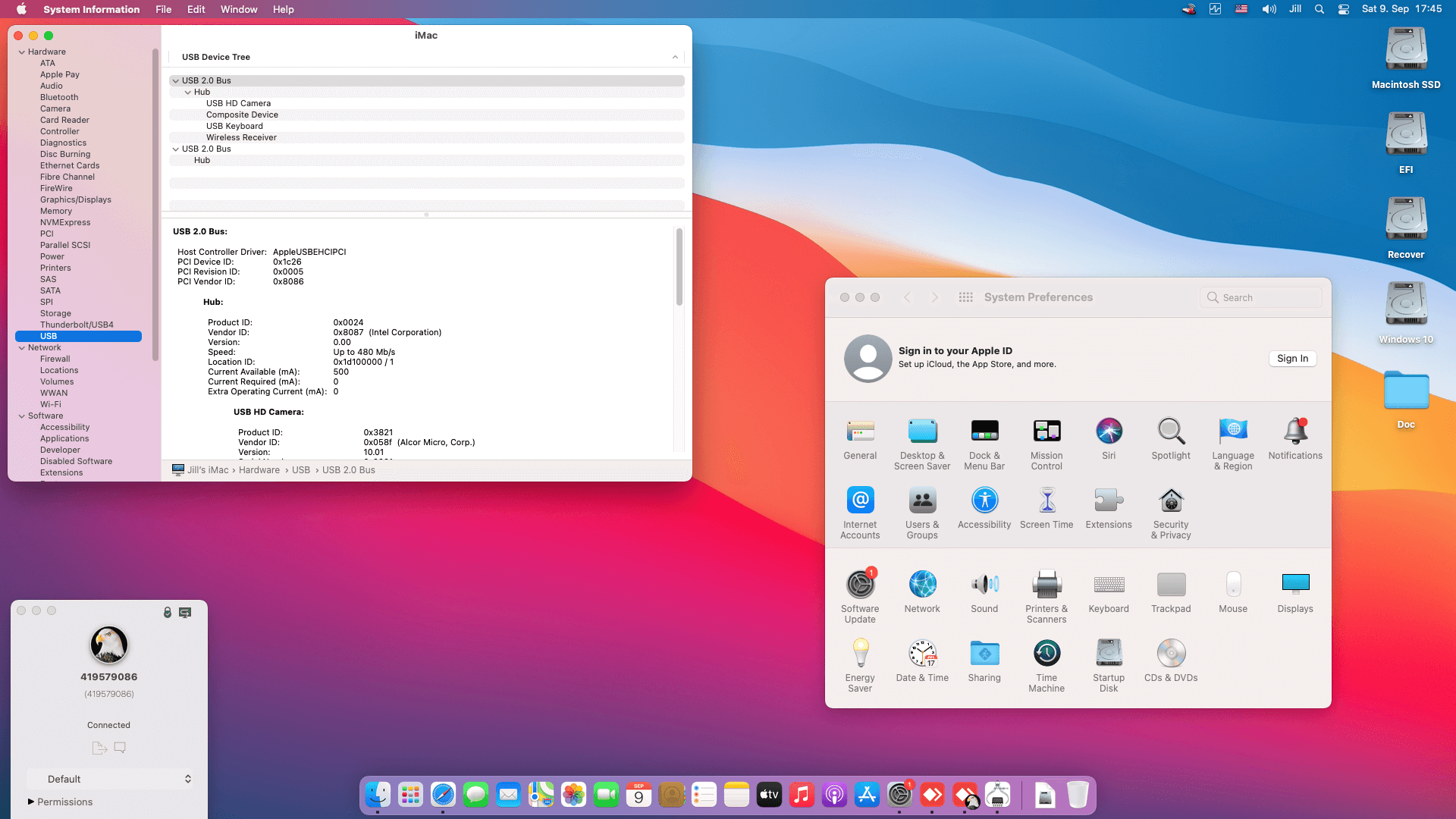Open Internet Accounts preferences
Viewport: 1456px width, 819px height.
point(860,513)
